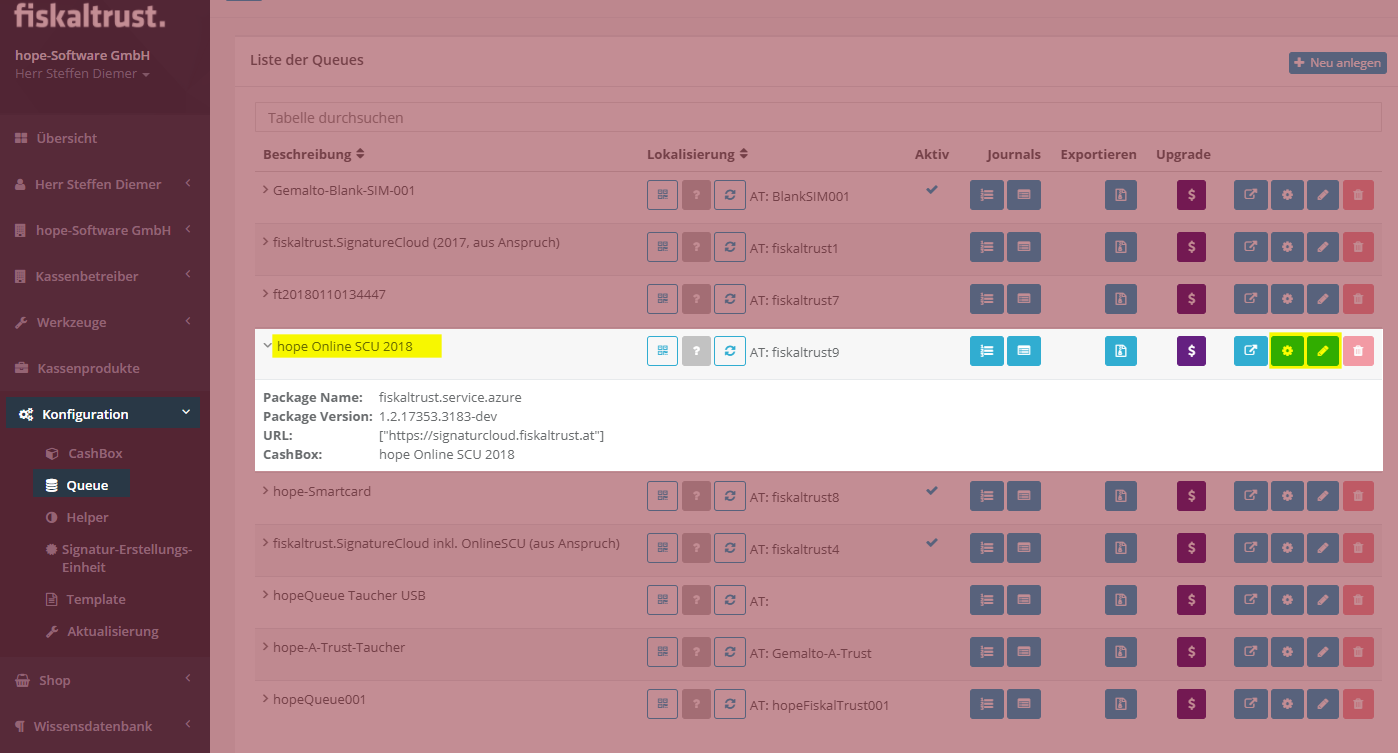Open journal card icon for hope Online SCU 2018
The image size is (1398, 753).
pyautogui.click(x=1024, y=351)
